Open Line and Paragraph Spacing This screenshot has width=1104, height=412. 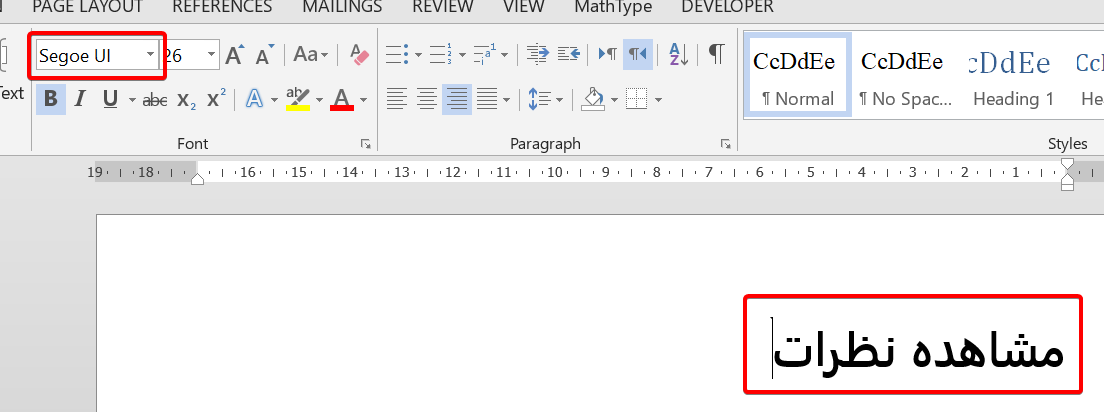539,99
